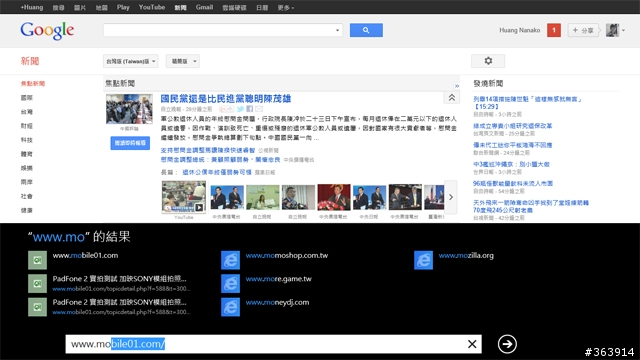Click the IE icon for www.momoshop.com.tw
Image resolution: width=640 pixels, height=360 pixels.
(x=230, y=260)
